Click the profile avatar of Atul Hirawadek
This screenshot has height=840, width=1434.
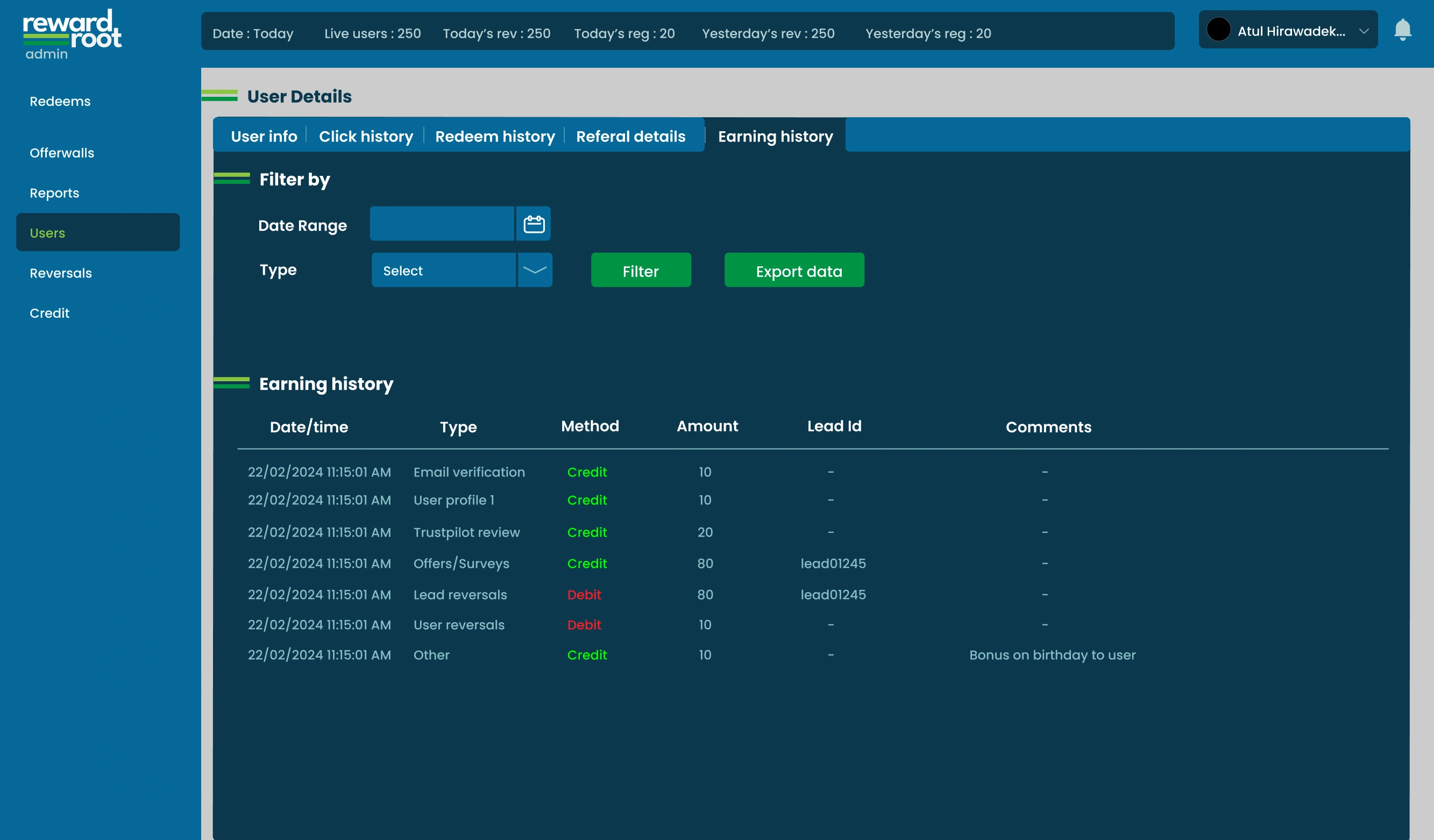pyautogui.click(x=1218, y=30)
